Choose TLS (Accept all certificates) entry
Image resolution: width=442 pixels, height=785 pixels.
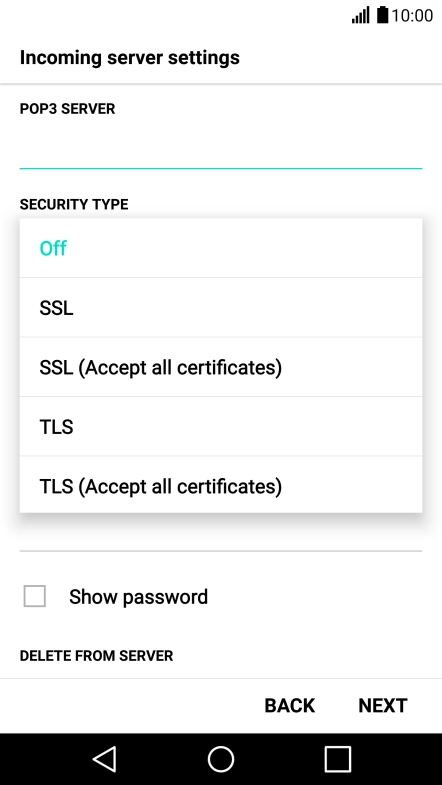(x=221, y=486)
